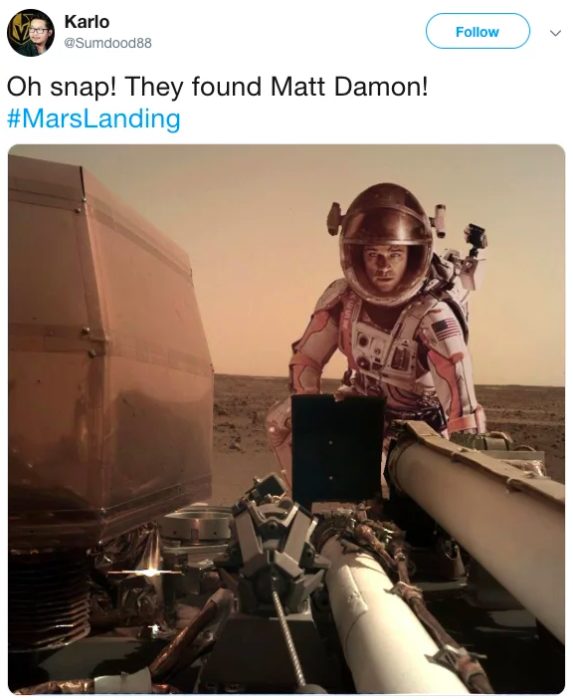Click the American flag patch on spacesuit
The image size is (573, 700).
tap(445, 327)
